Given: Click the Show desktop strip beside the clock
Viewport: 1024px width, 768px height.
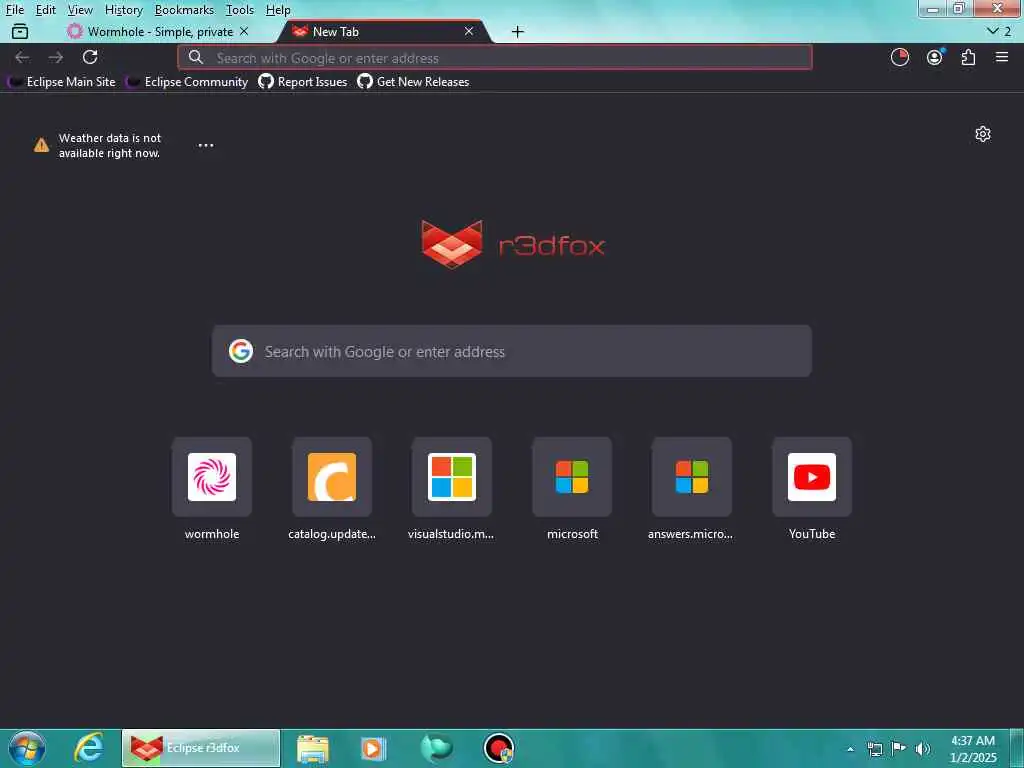Looking at the screenshot, I should click(1017, 748).
